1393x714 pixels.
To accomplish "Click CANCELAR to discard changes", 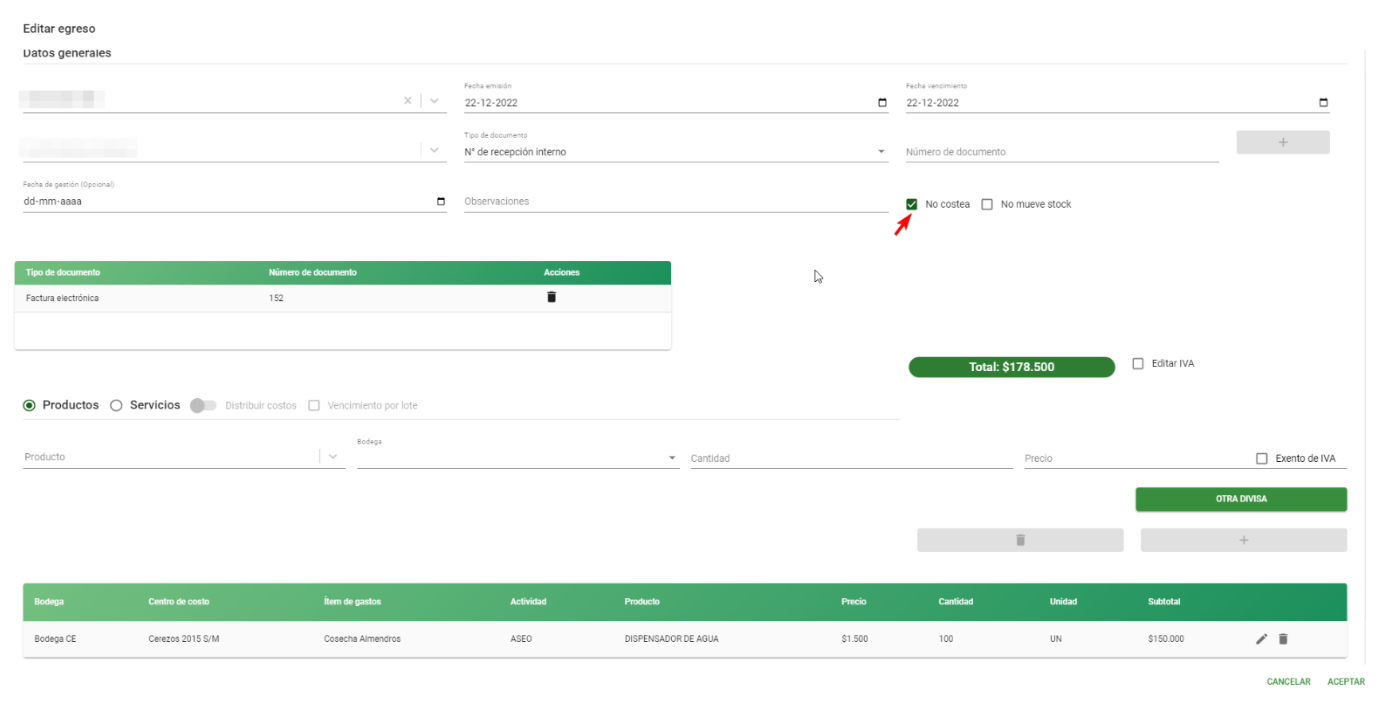I will pyautogui.click(x=1288, y=682).
